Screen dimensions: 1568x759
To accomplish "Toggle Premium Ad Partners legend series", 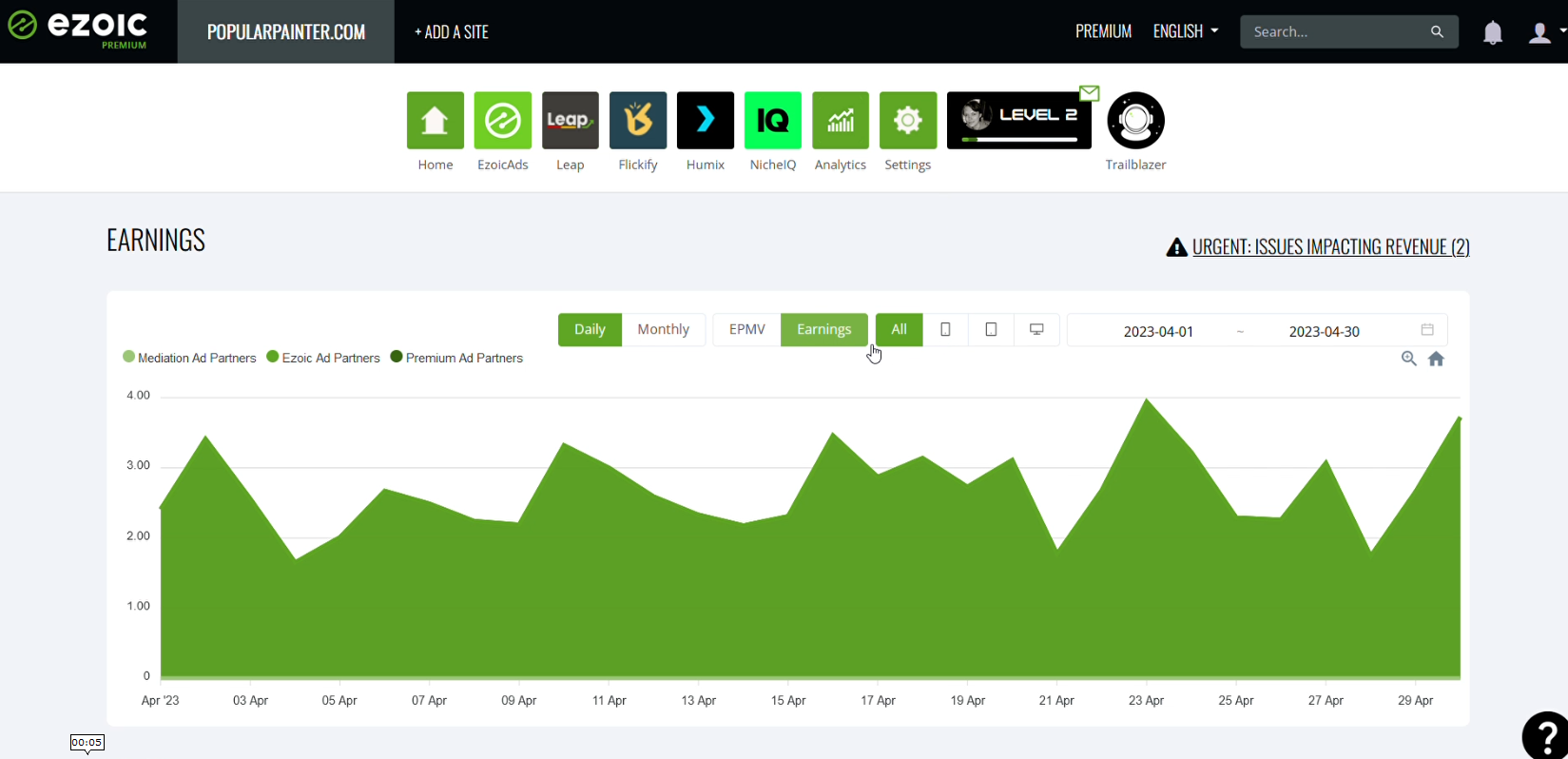I will [456, 358].
